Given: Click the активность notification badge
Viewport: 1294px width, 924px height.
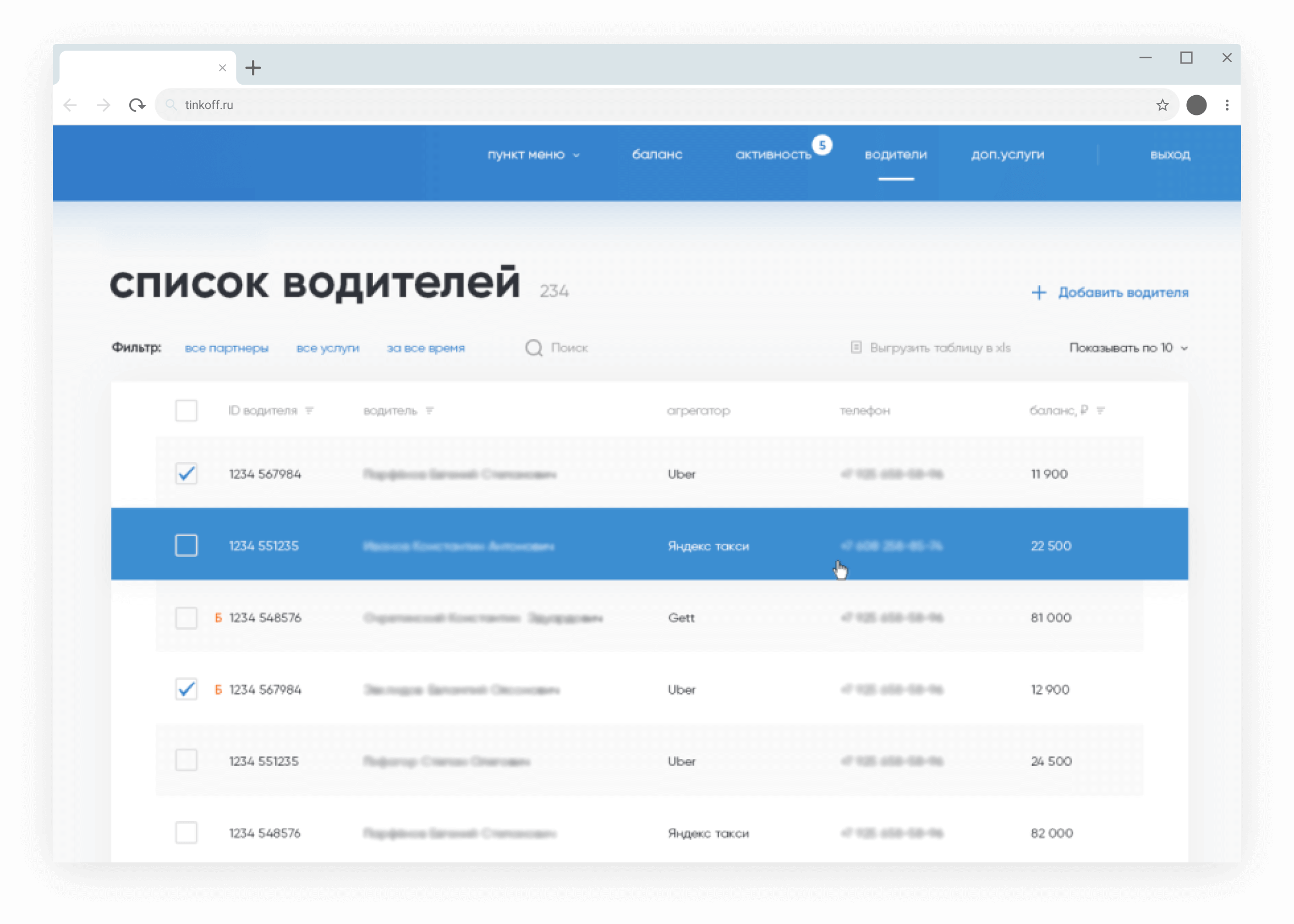Looking at the screenshot, I should pos(822,145).
